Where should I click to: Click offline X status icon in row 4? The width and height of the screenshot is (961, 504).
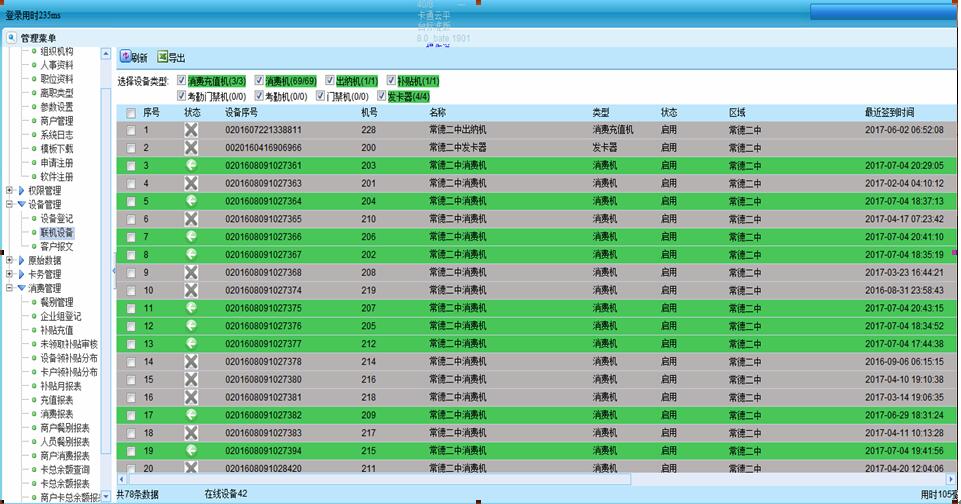pyautogui.click(x=191, y=183)
